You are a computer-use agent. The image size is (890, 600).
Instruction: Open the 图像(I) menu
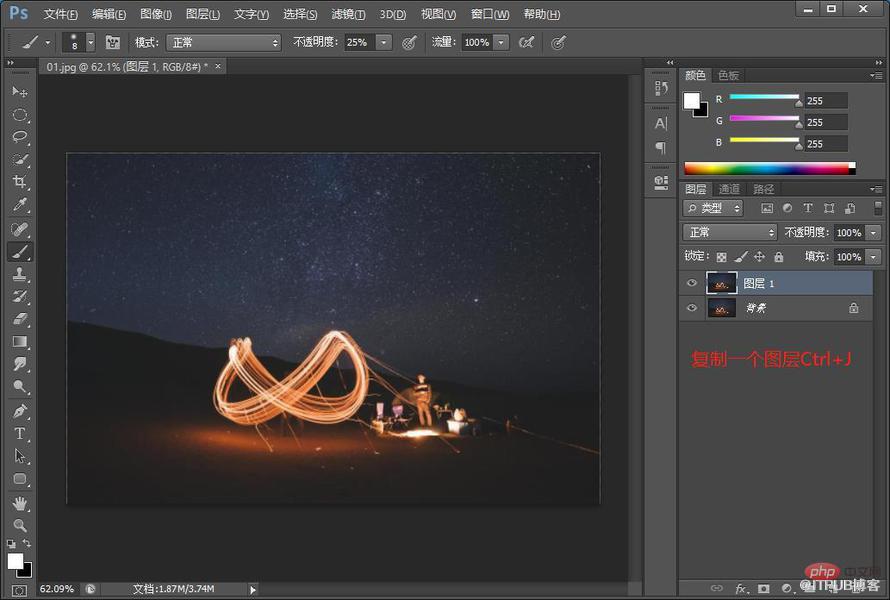156,14
